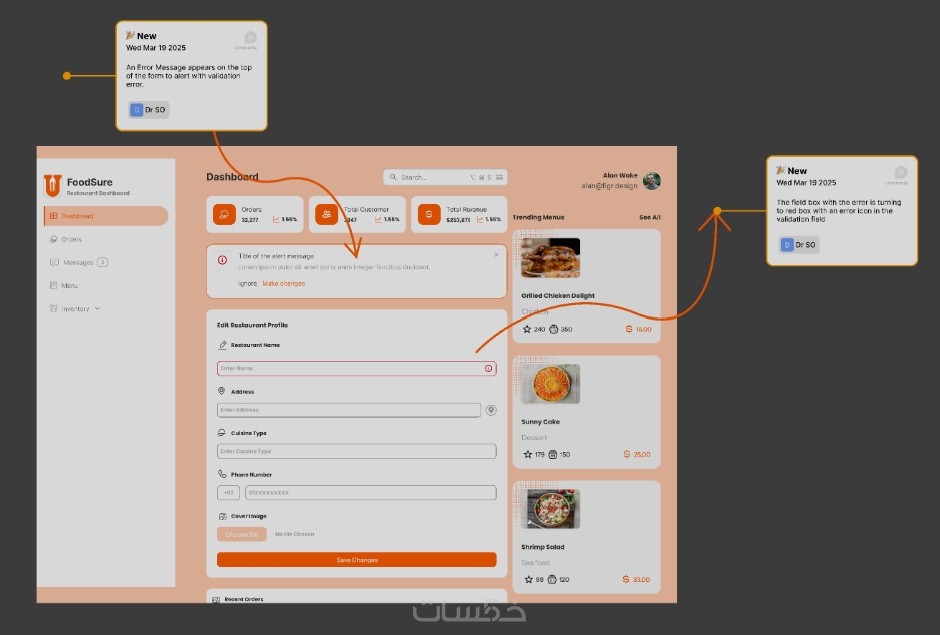The height and width of the screenshot is (635, 940).
Task: Focus the Enter Address field
Action: point(349,410)
